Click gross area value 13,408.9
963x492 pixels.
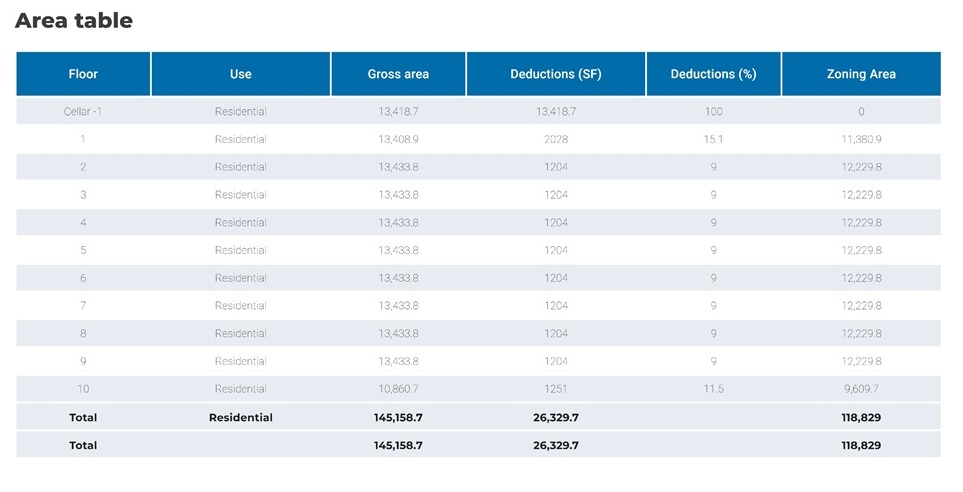pos(398,139)
